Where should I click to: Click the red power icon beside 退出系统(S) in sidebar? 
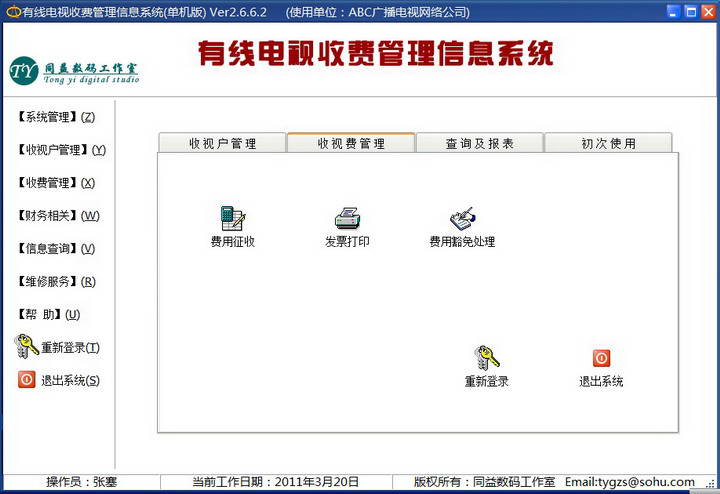click(27, 379)
